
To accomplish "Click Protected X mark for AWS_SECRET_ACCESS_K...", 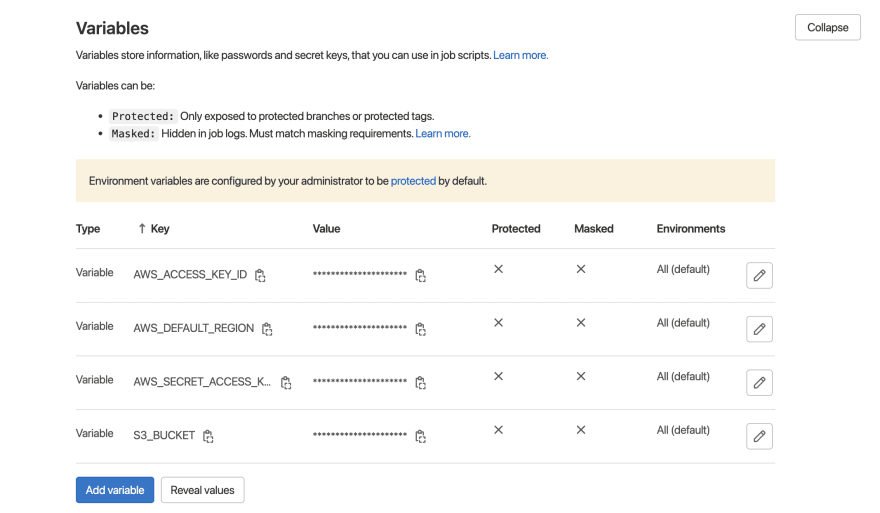I will click(498, 376).
